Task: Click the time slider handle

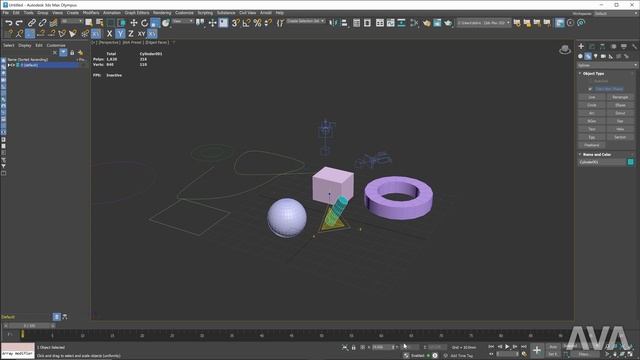Action: 29,326
